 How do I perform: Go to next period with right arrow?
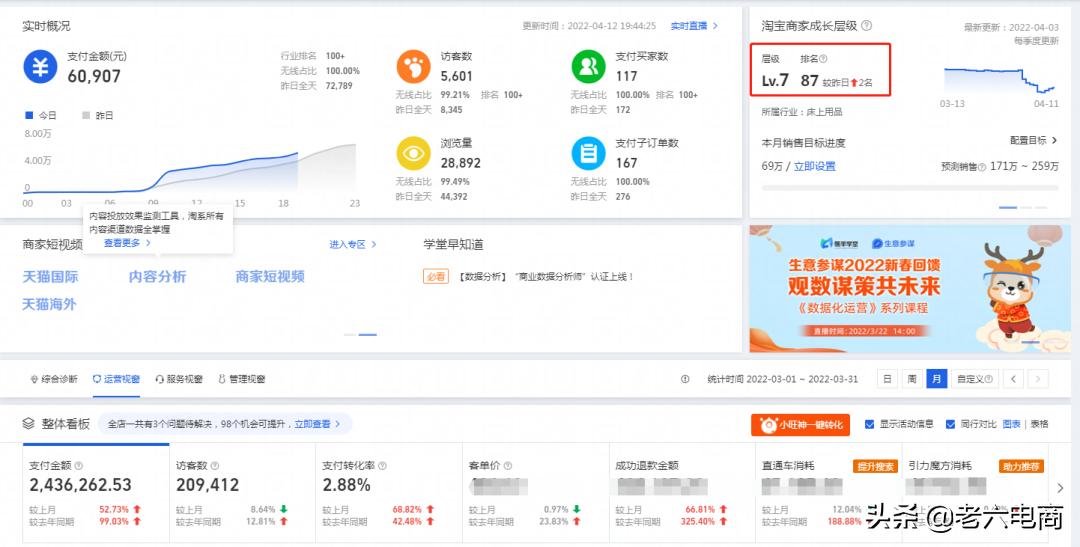[1038, 379]
